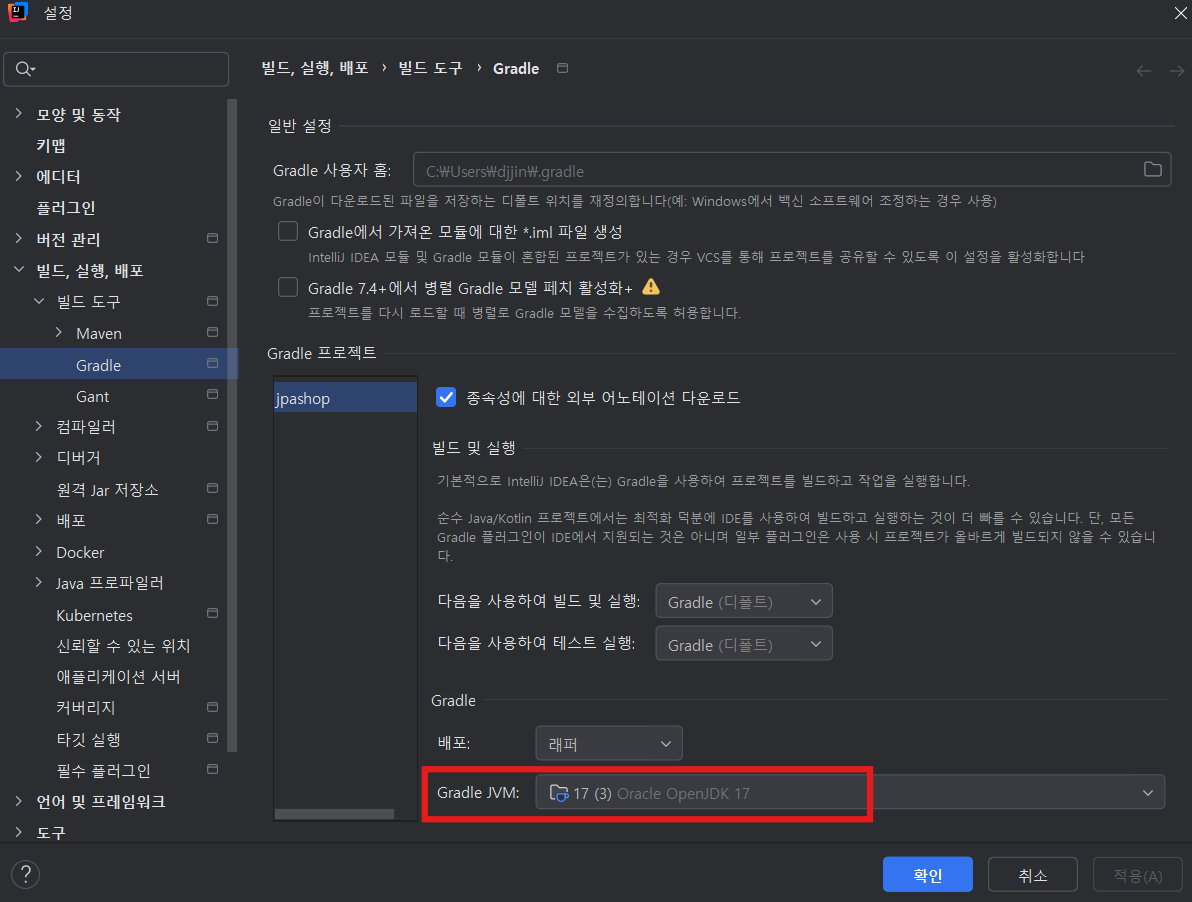Image resolution: width=1192 pixels, height=902 pixels.
Task: Enable 병렬 Gradle 모델 페치 활성화 checkbox
Action: [x=288, y=287]
